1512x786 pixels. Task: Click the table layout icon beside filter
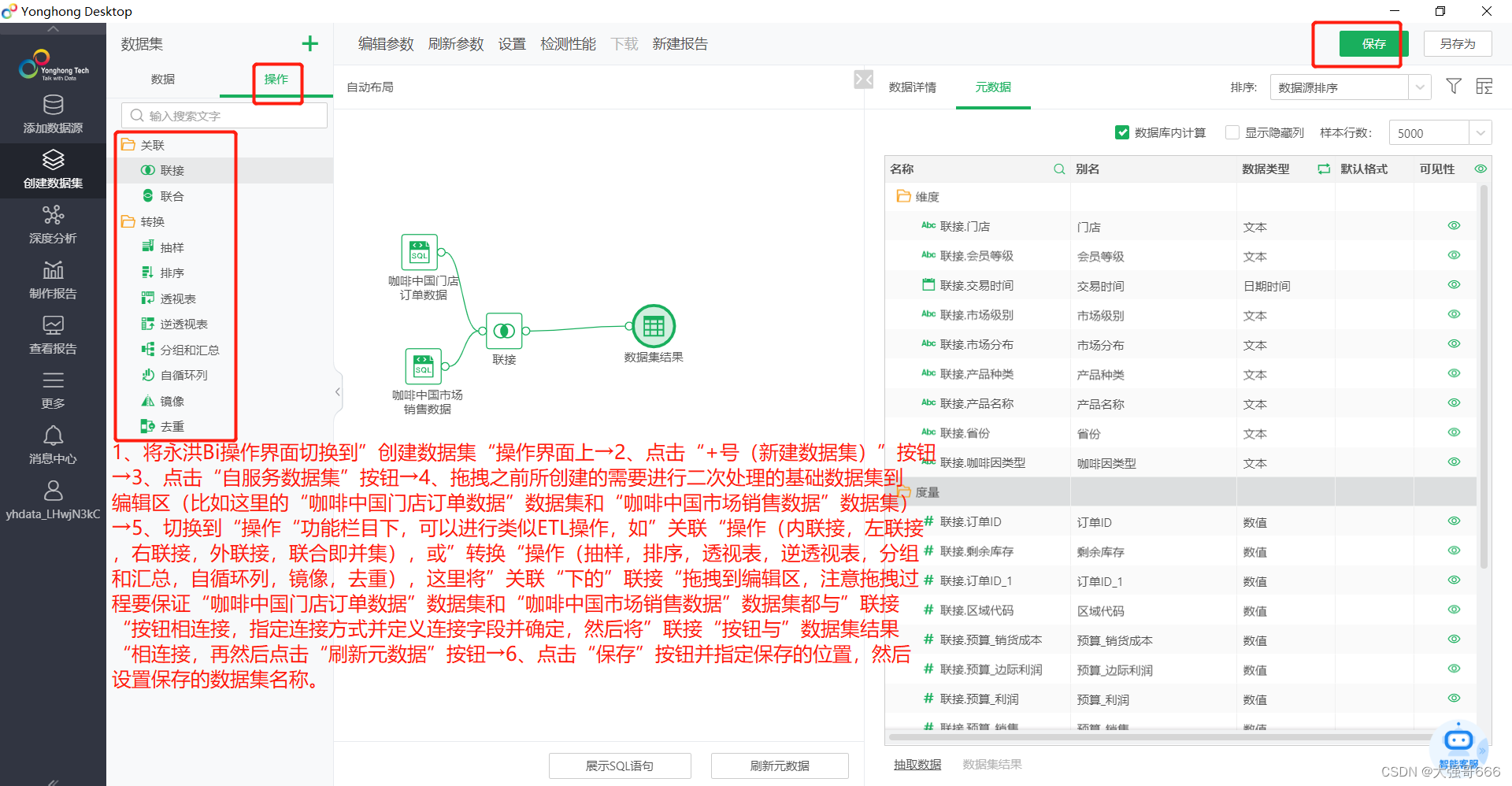(1484, 87)
